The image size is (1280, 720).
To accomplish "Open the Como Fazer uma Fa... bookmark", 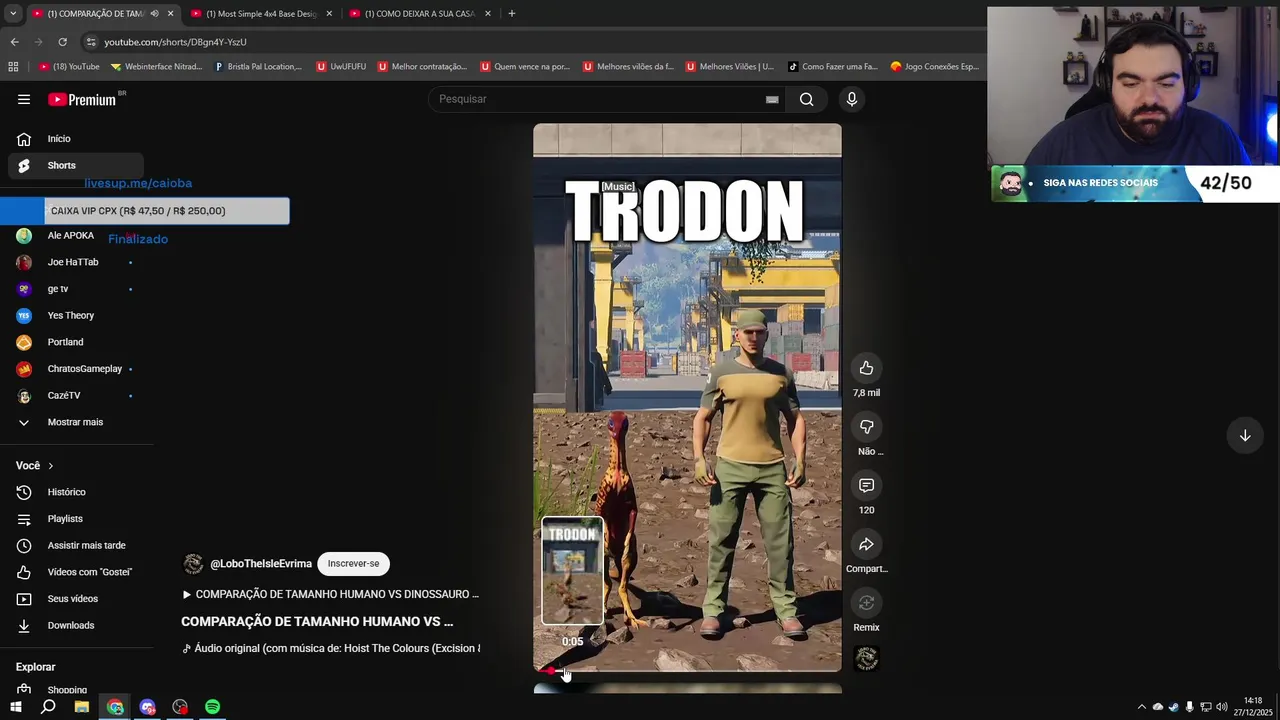I will (x=832, y=67).
